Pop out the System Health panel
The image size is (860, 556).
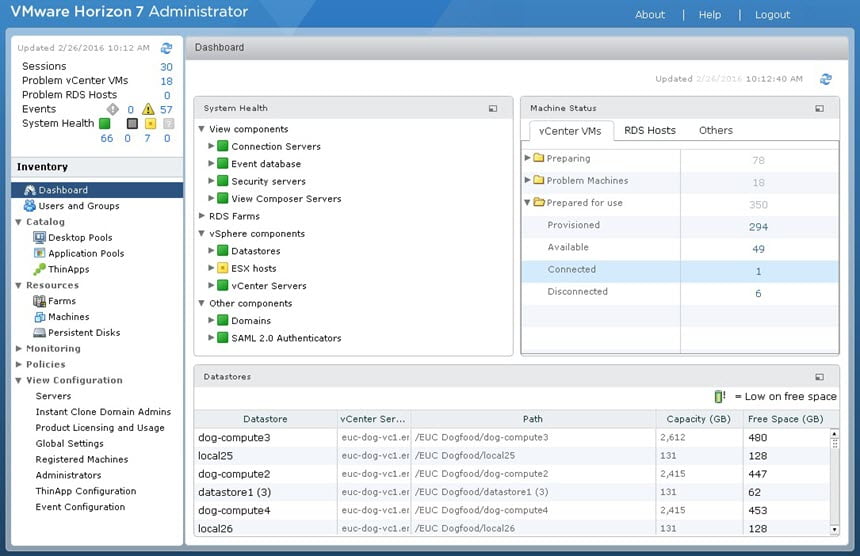tap(493, 109)
